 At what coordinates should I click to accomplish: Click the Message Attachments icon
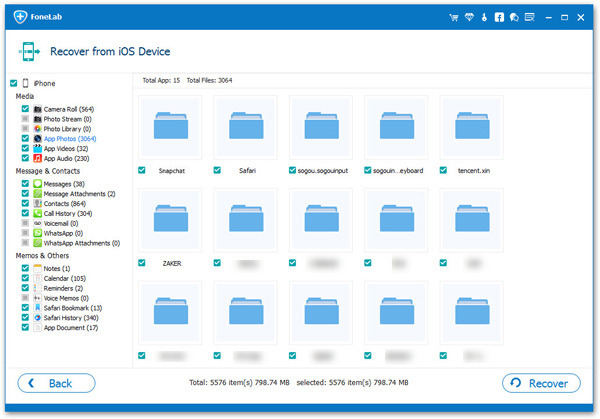(x=38, y=194)
